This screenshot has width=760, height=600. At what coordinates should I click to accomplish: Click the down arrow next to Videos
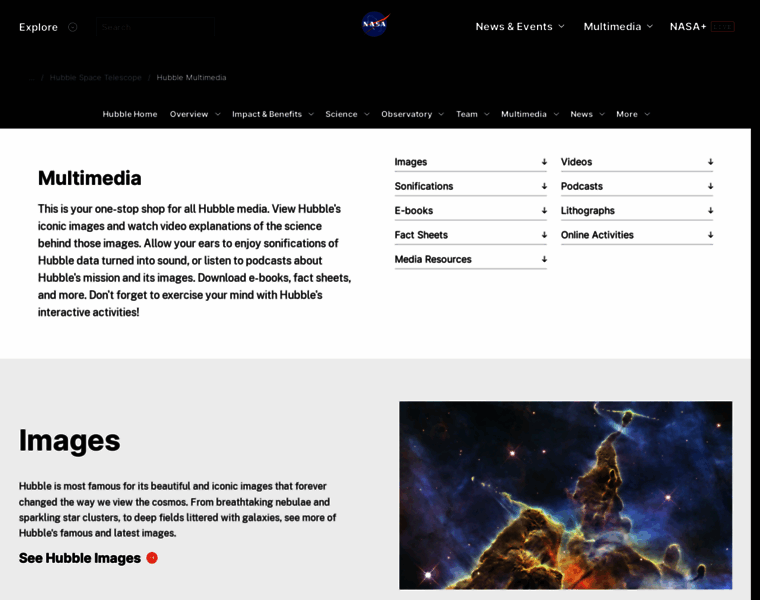click(x=710, y=162)
